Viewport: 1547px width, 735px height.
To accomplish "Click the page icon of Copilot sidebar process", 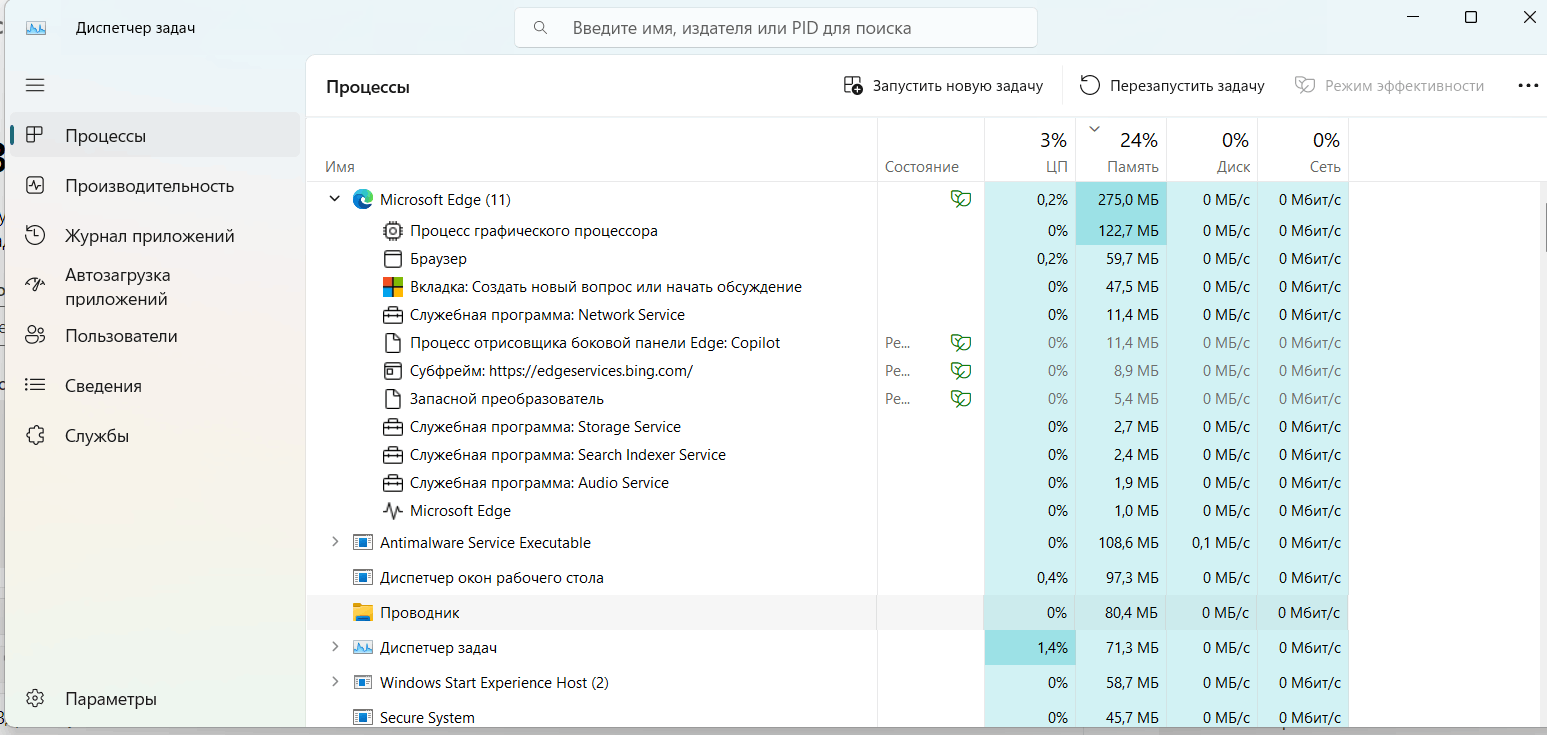I will 393,343.
